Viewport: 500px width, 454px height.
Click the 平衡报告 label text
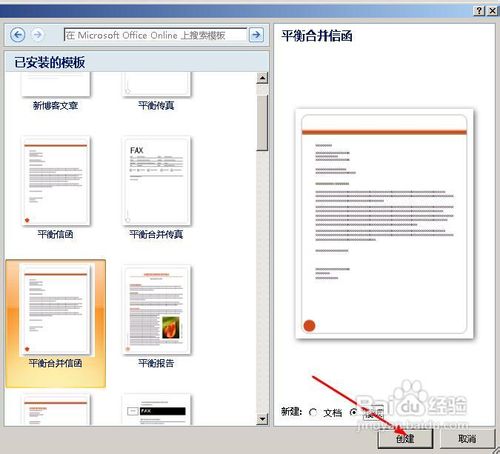click(x=156, y=363)
